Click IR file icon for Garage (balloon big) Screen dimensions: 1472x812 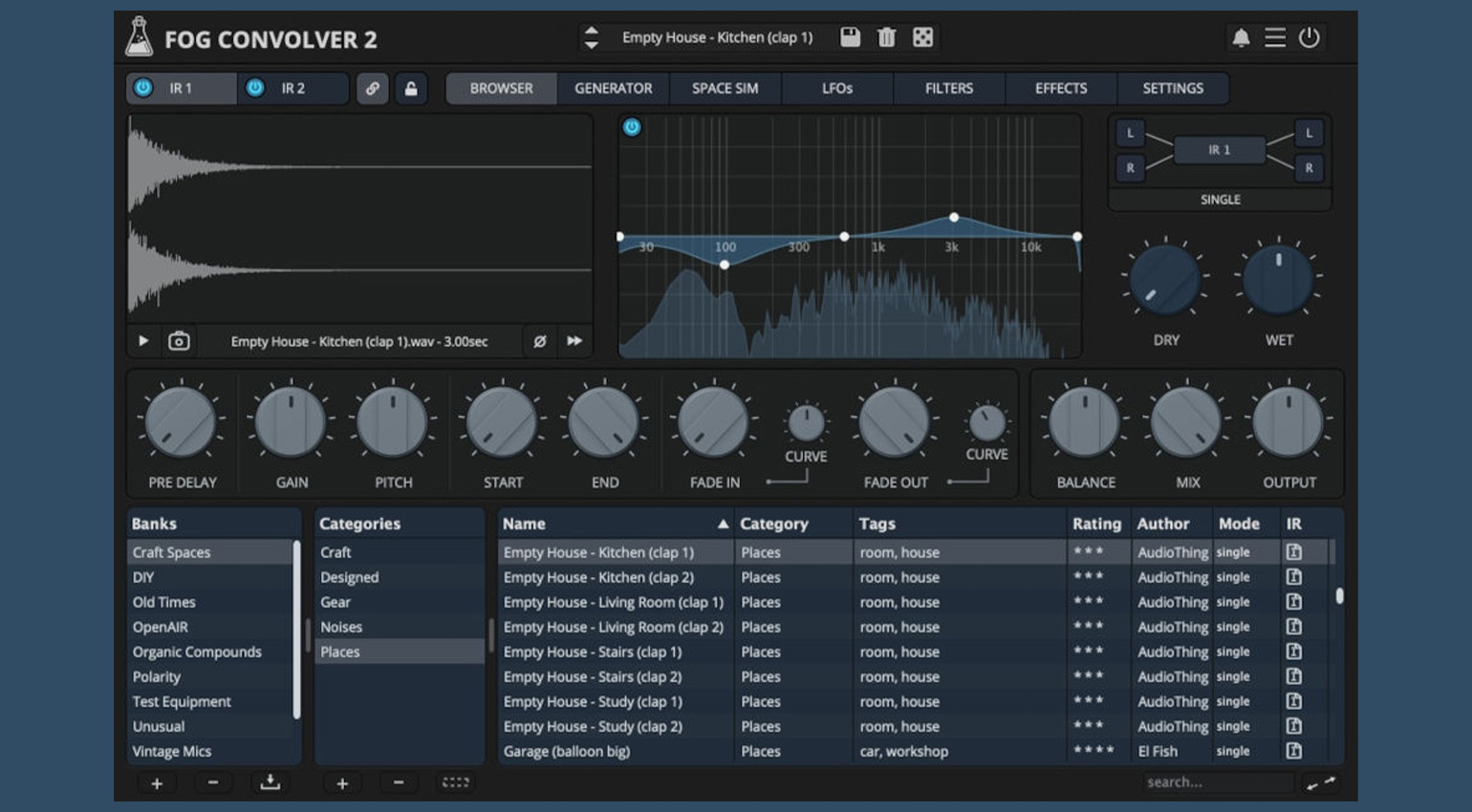point(1293,751)
